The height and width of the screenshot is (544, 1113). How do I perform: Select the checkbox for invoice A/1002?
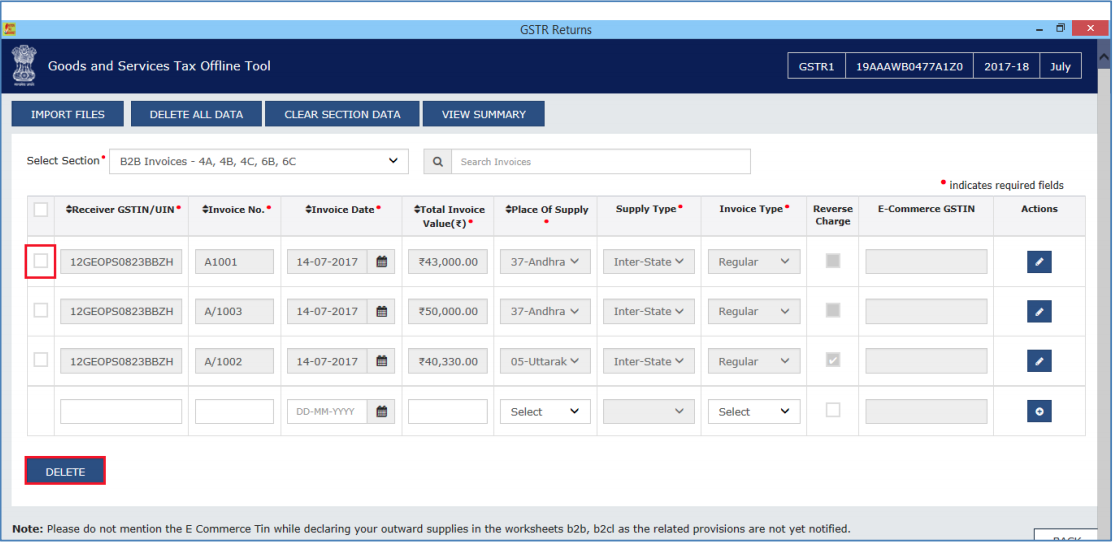41,360
